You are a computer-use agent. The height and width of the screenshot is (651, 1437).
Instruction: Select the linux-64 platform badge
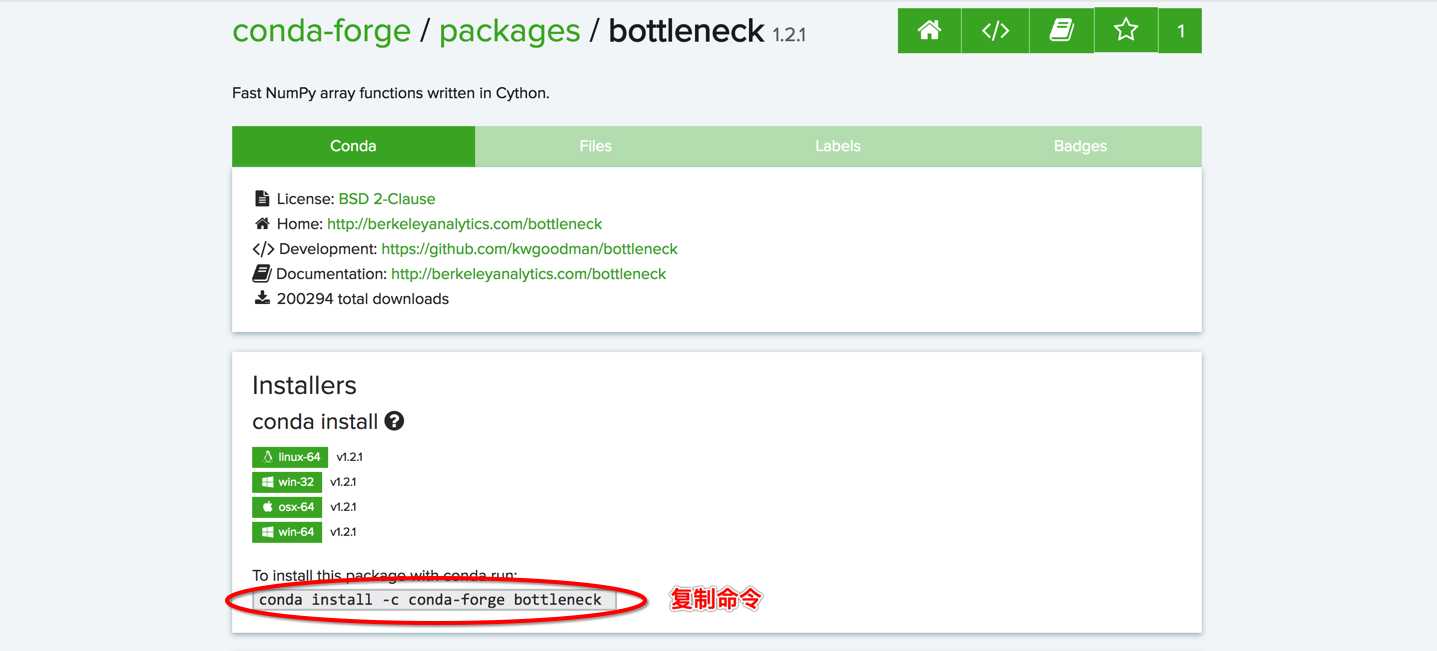click(290, 457)
